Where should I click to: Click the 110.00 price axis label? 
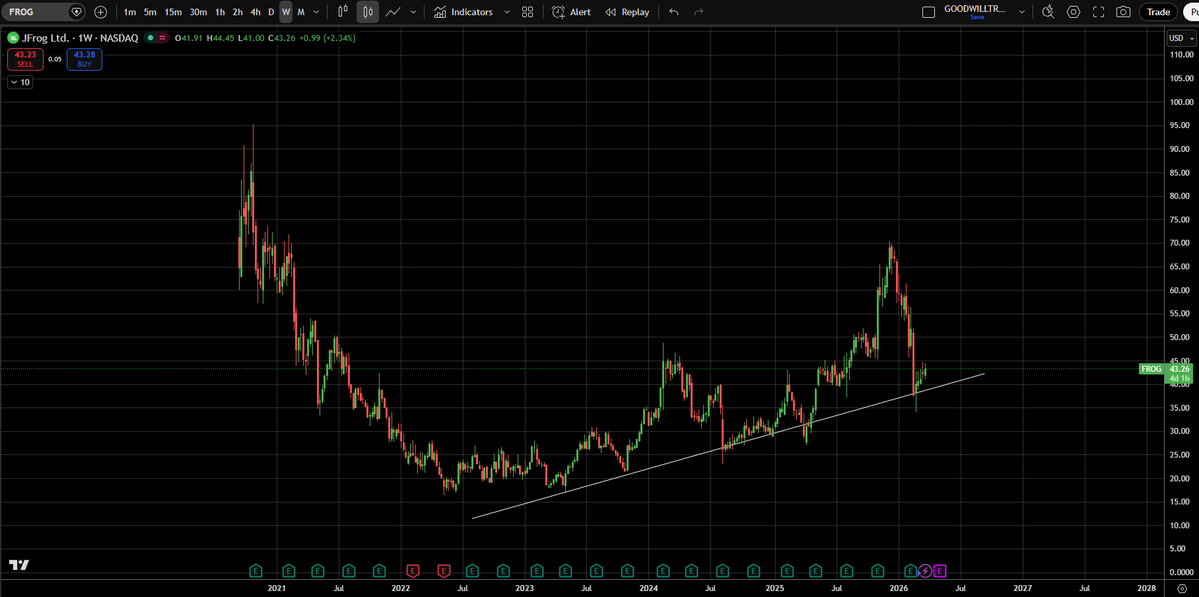[x=1182, y=55]
